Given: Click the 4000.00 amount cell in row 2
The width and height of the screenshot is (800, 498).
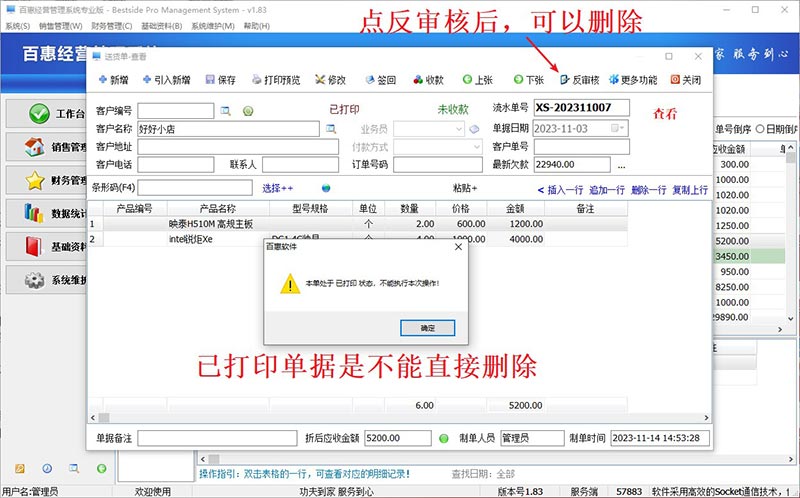Looking at the screenshot, I should [x=516, y=239].
